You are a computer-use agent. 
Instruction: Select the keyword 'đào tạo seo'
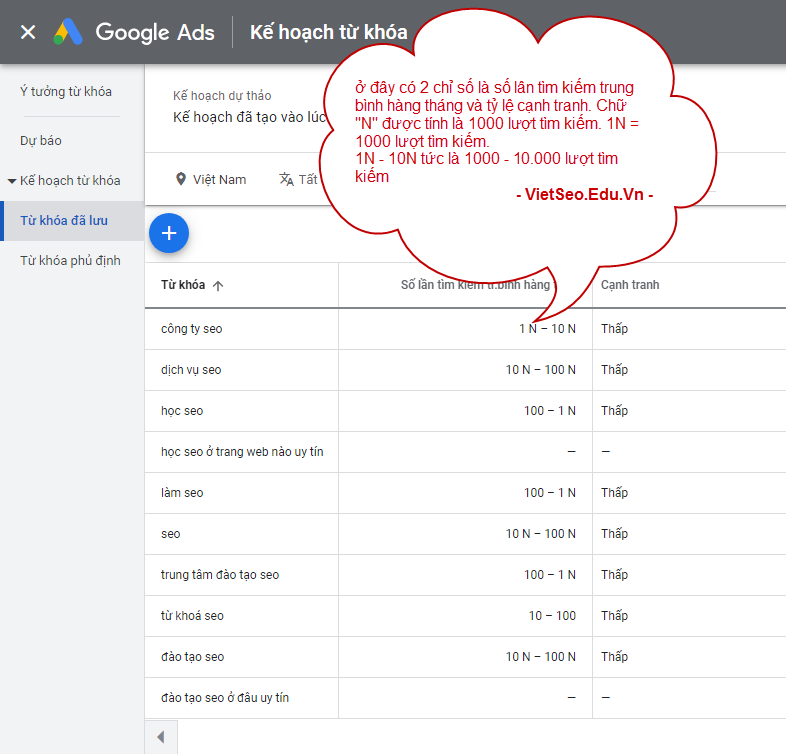coord(192,657)
